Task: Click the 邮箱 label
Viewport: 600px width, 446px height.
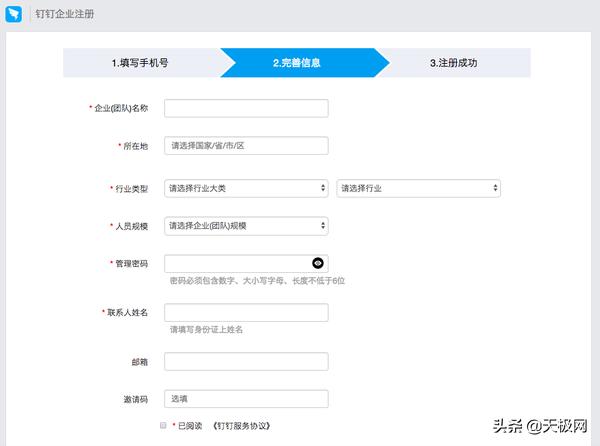Action: point(140,362)
